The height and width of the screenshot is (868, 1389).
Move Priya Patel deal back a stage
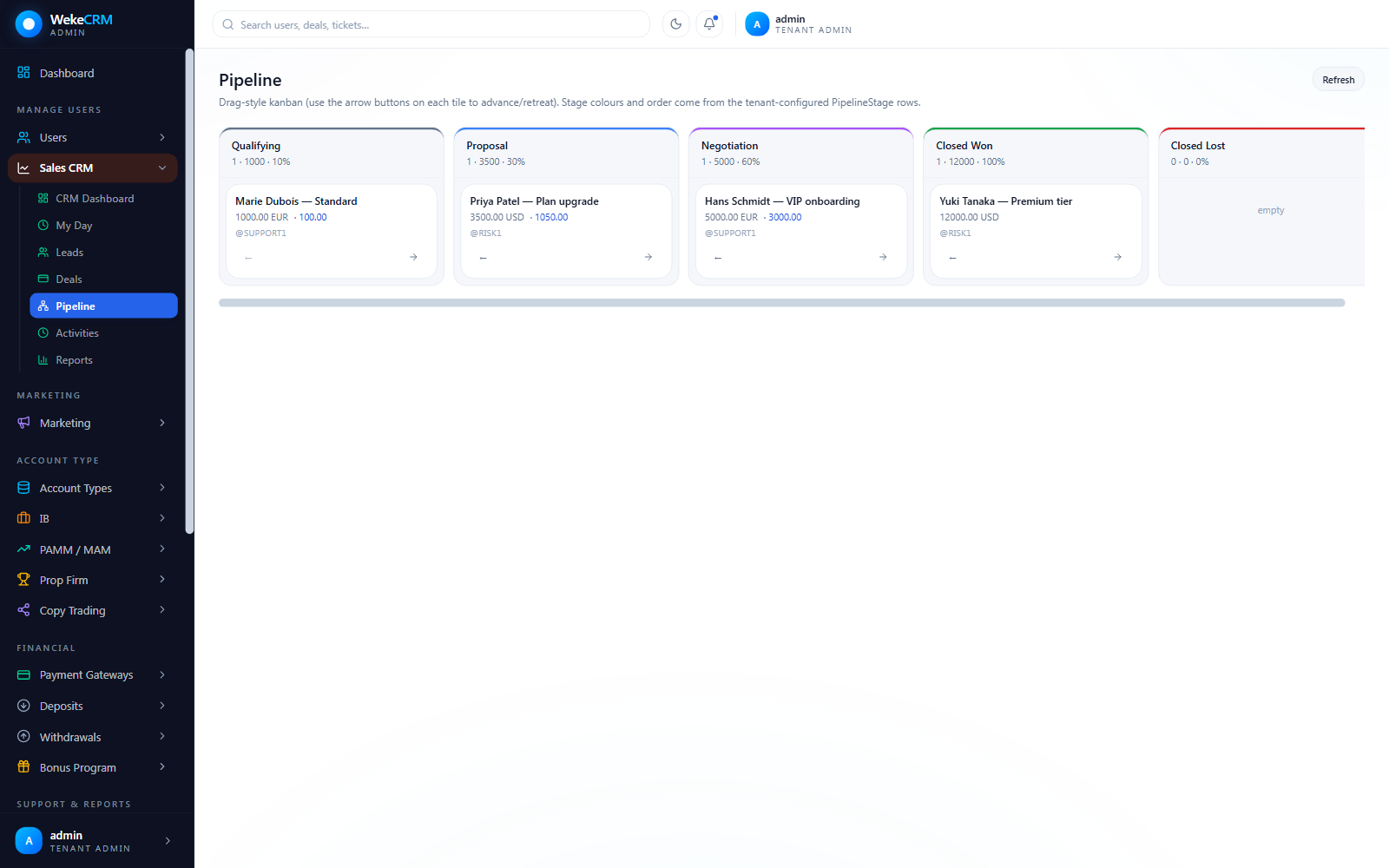484,258
